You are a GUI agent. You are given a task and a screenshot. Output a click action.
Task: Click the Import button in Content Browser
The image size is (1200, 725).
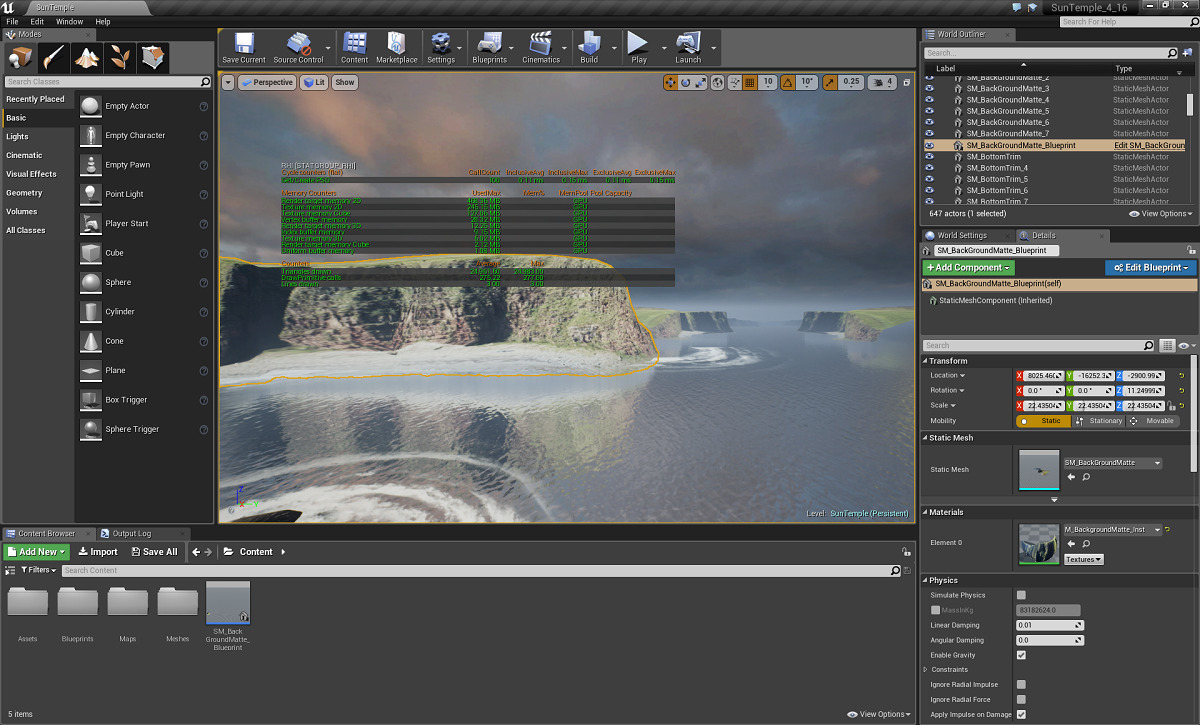pyautogui.click(x=98, y=551)
